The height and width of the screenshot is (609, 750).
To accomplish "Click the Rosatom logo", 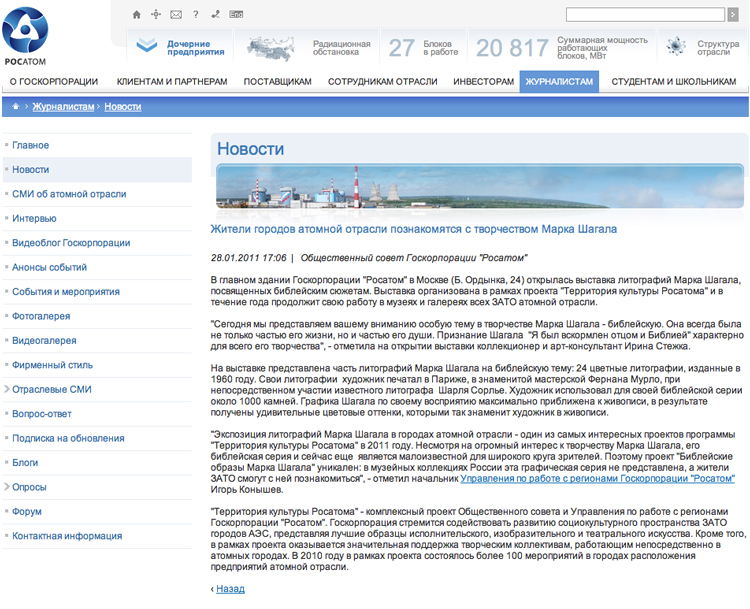I will (25, 36).
